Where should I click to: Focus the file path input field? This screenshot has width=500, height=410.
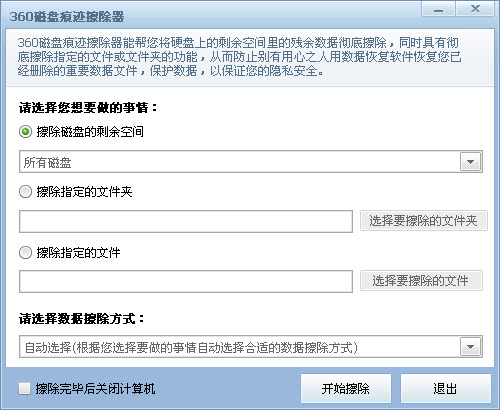[186, 282]
